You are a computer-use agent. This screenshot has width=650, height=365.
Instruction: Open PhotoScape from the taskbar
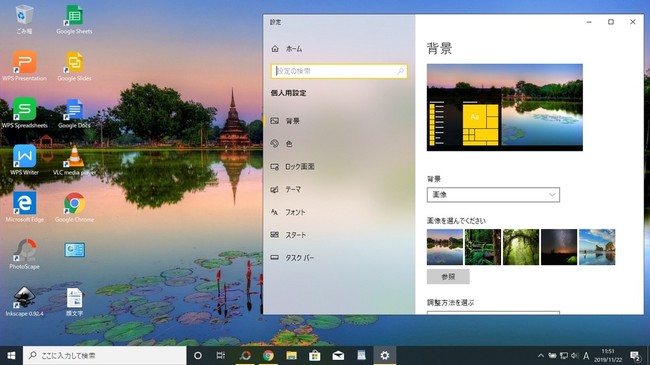click(x=245, y=355)
